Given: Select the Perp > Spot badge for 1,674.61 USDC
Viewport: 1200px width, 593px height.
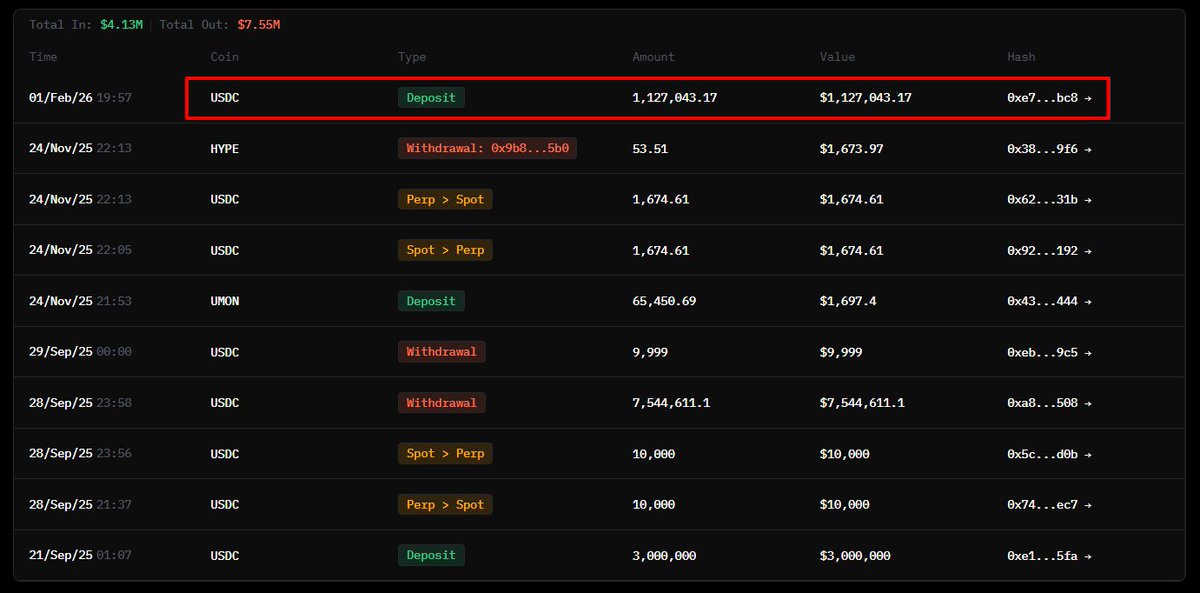Looking at the screenshot, I should [445, 200].
